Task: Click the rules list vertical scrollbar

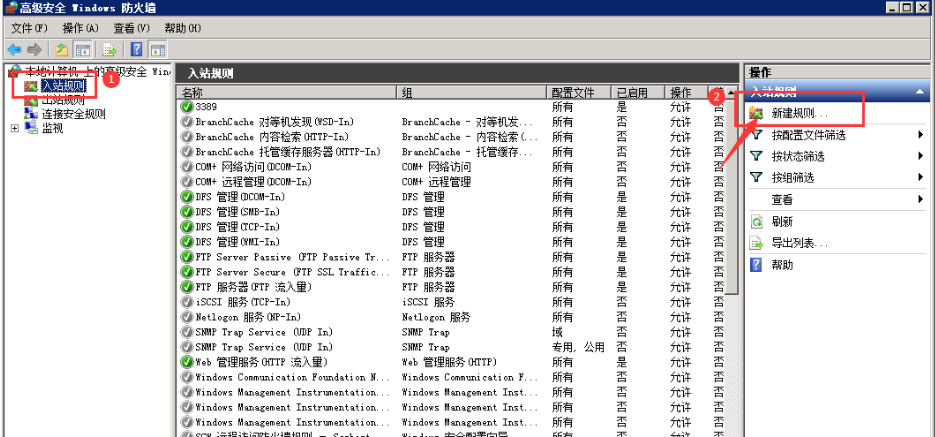Action: [734, 197]
